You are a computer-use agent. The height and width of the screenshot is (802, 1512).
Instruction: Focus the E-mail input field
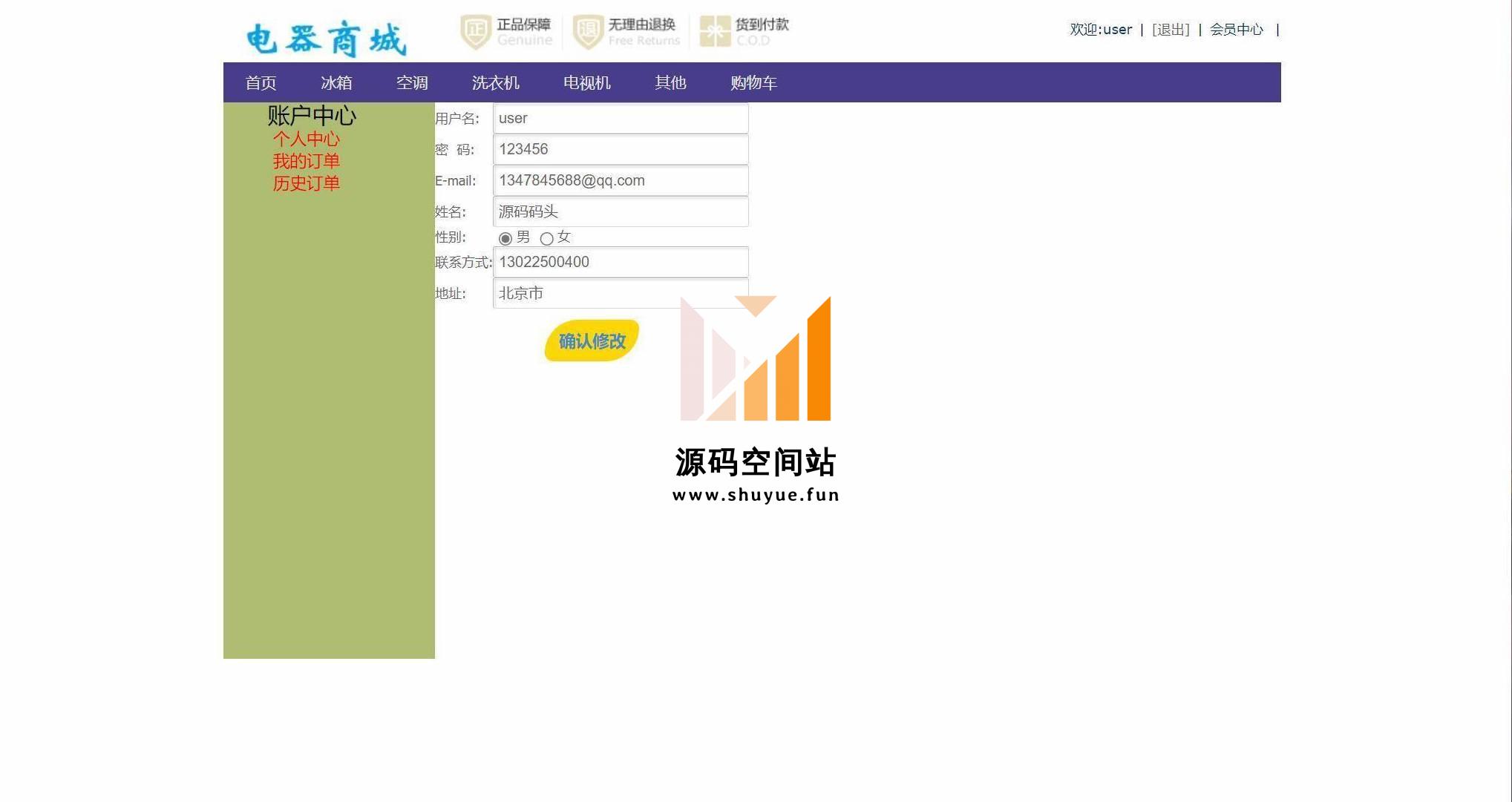621,181
